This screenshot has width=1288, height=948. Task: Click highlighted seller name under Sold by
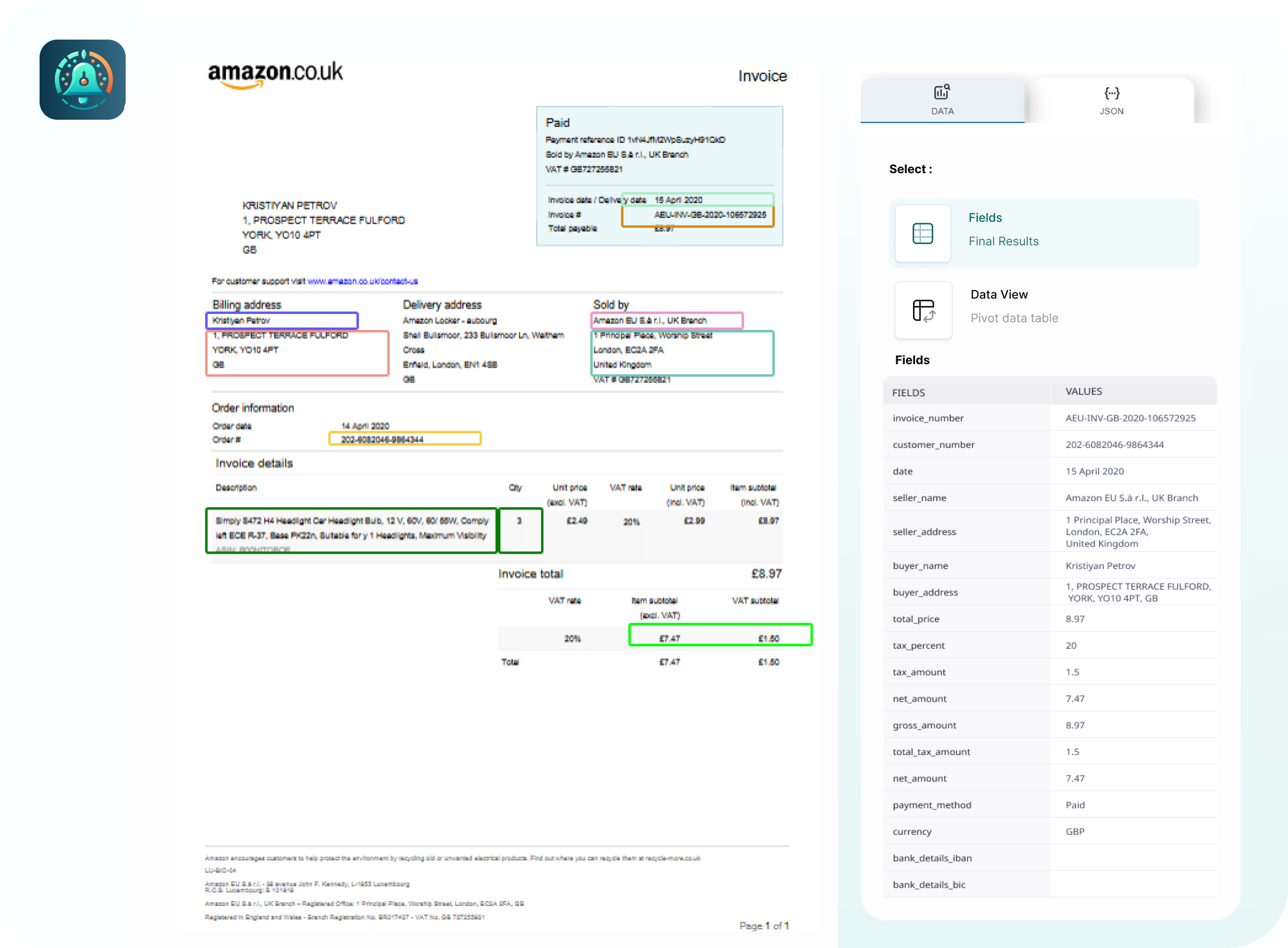coord(667,320)
